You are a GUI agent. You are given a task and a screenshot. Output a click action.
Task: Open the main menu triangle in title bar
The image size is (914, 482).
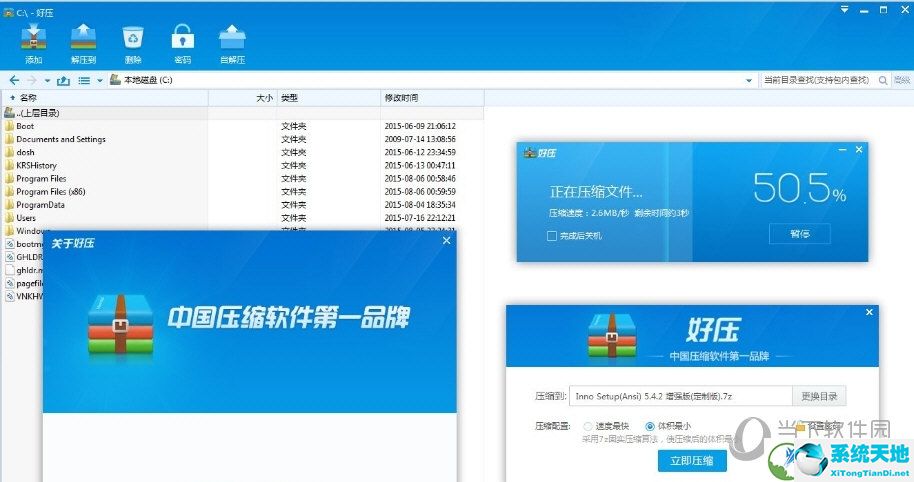pos(844,9)
